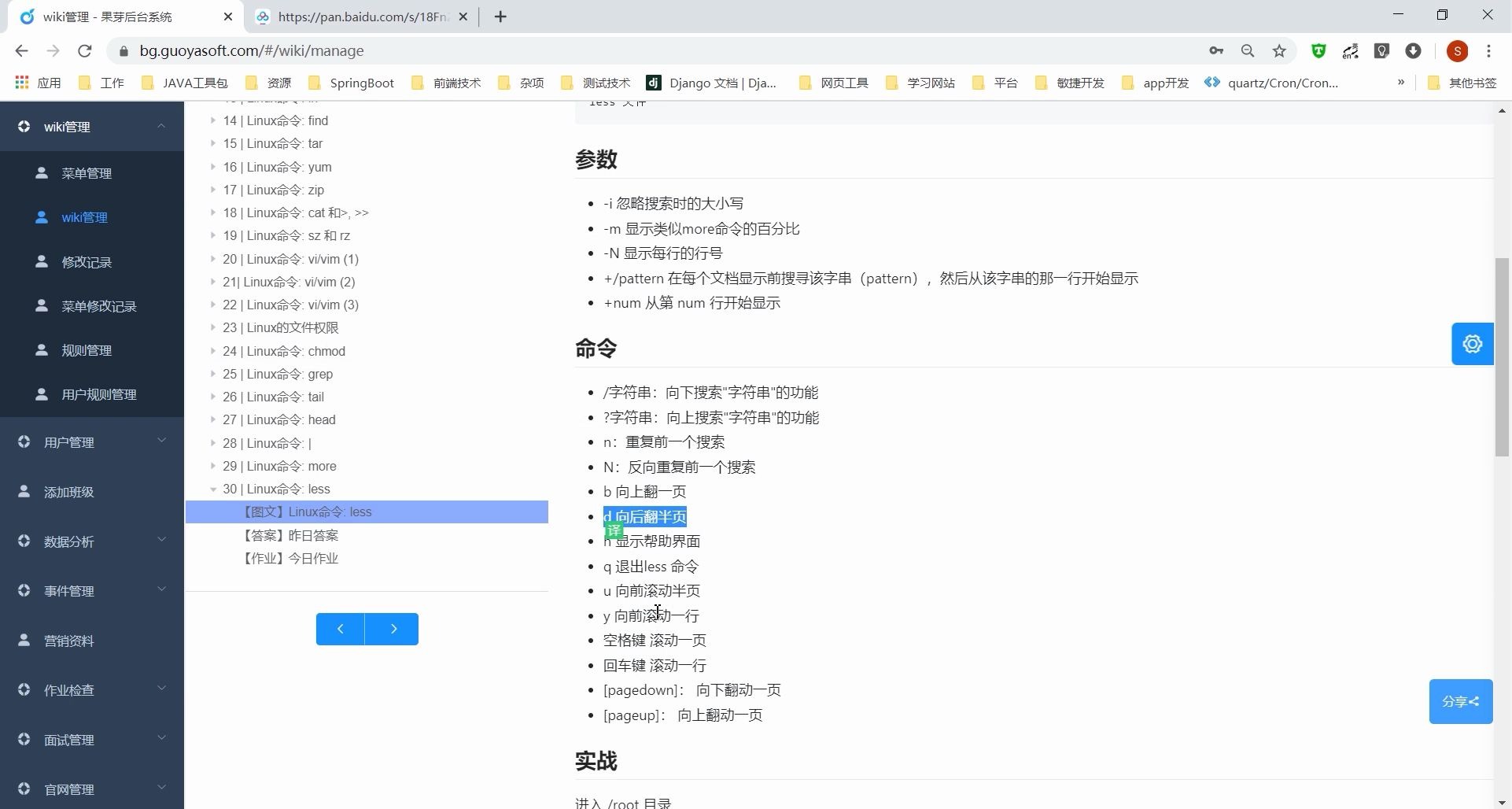Click the zoom magnifier icon in address bar
1512x809 pixels.
(1248, 50)
